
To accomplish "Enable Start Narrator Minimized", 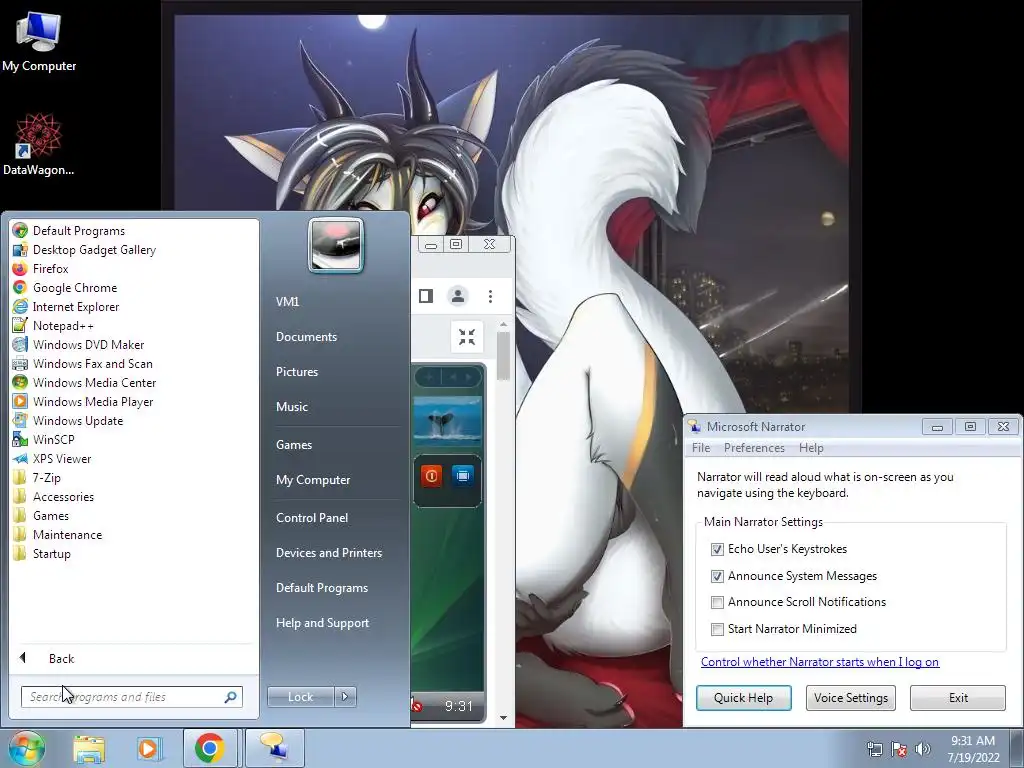I will click(717, 629).
